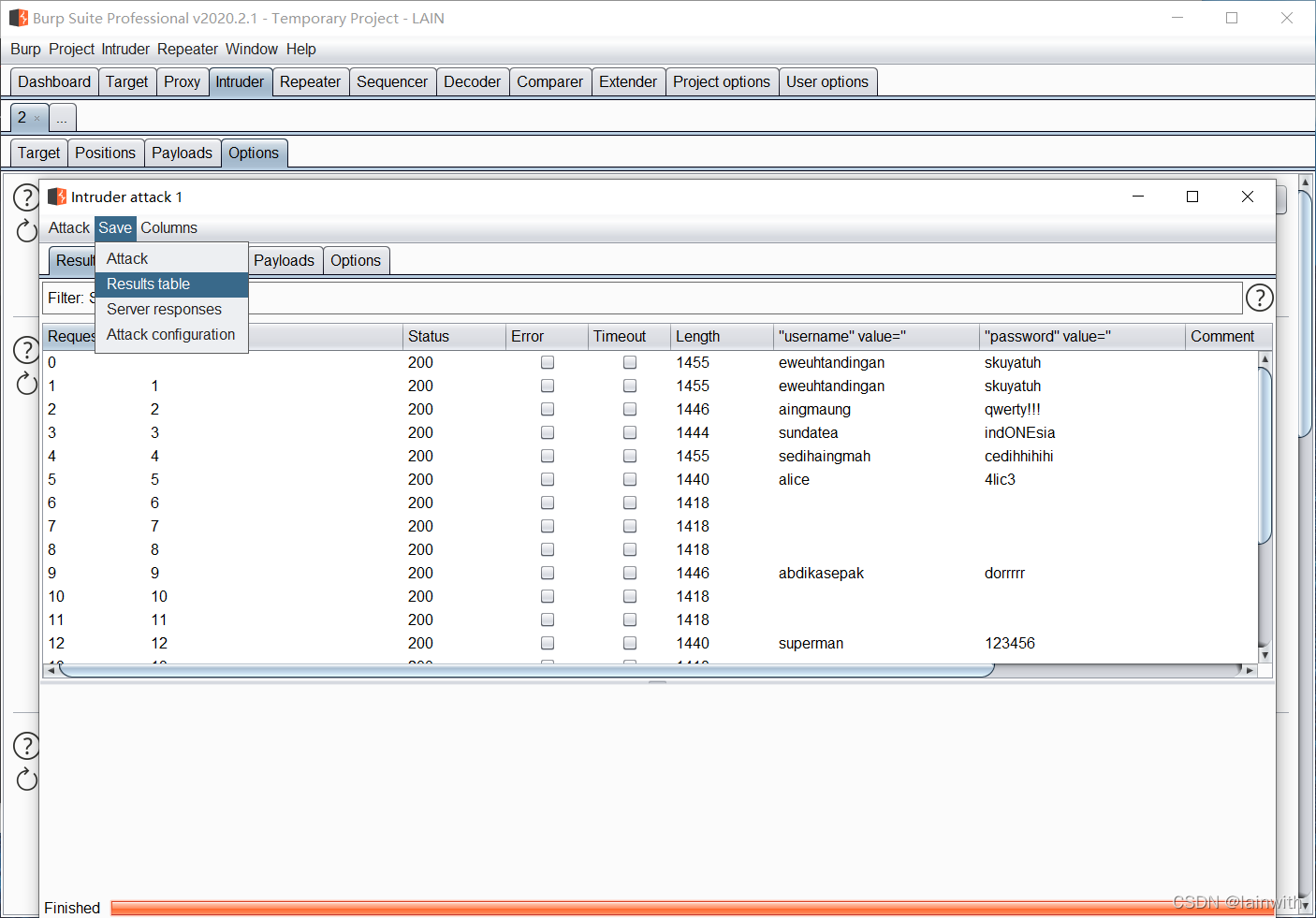The image size is (1316, 918).
Task: Click results table horizontal scrollbar thumb
Action: click(526, 670)
